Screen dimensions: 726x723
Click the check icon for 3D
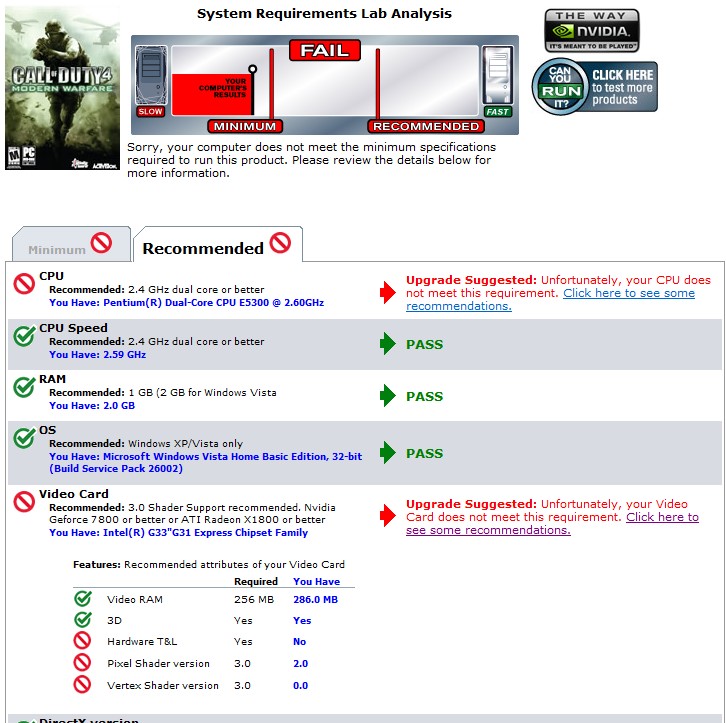[83, 619]
